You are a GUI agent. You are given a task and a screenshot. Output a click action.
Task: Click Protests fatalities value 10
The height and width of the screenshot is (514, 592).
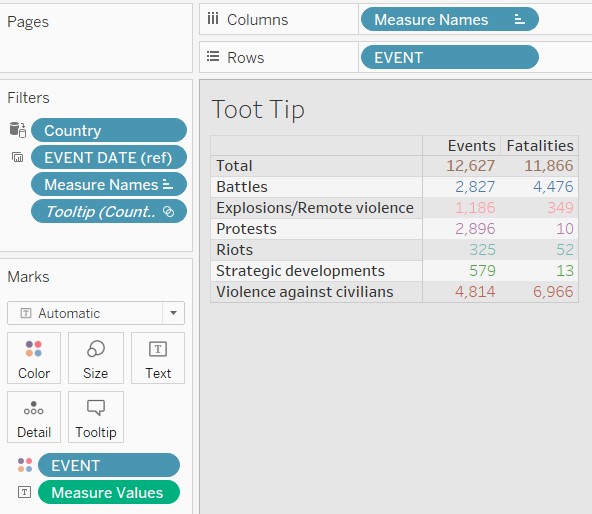(565, 229)
